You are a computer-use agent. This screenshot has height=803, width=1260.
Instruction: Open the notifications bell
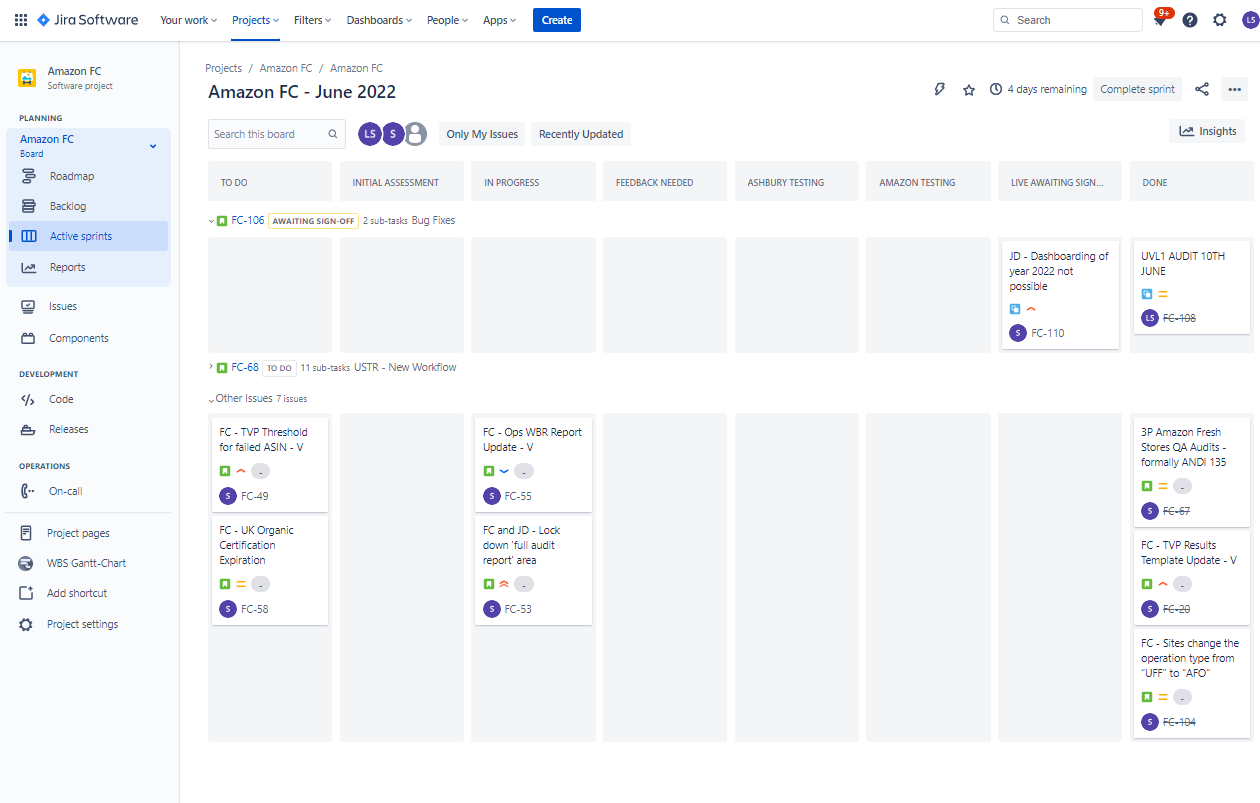(1160, 20)
